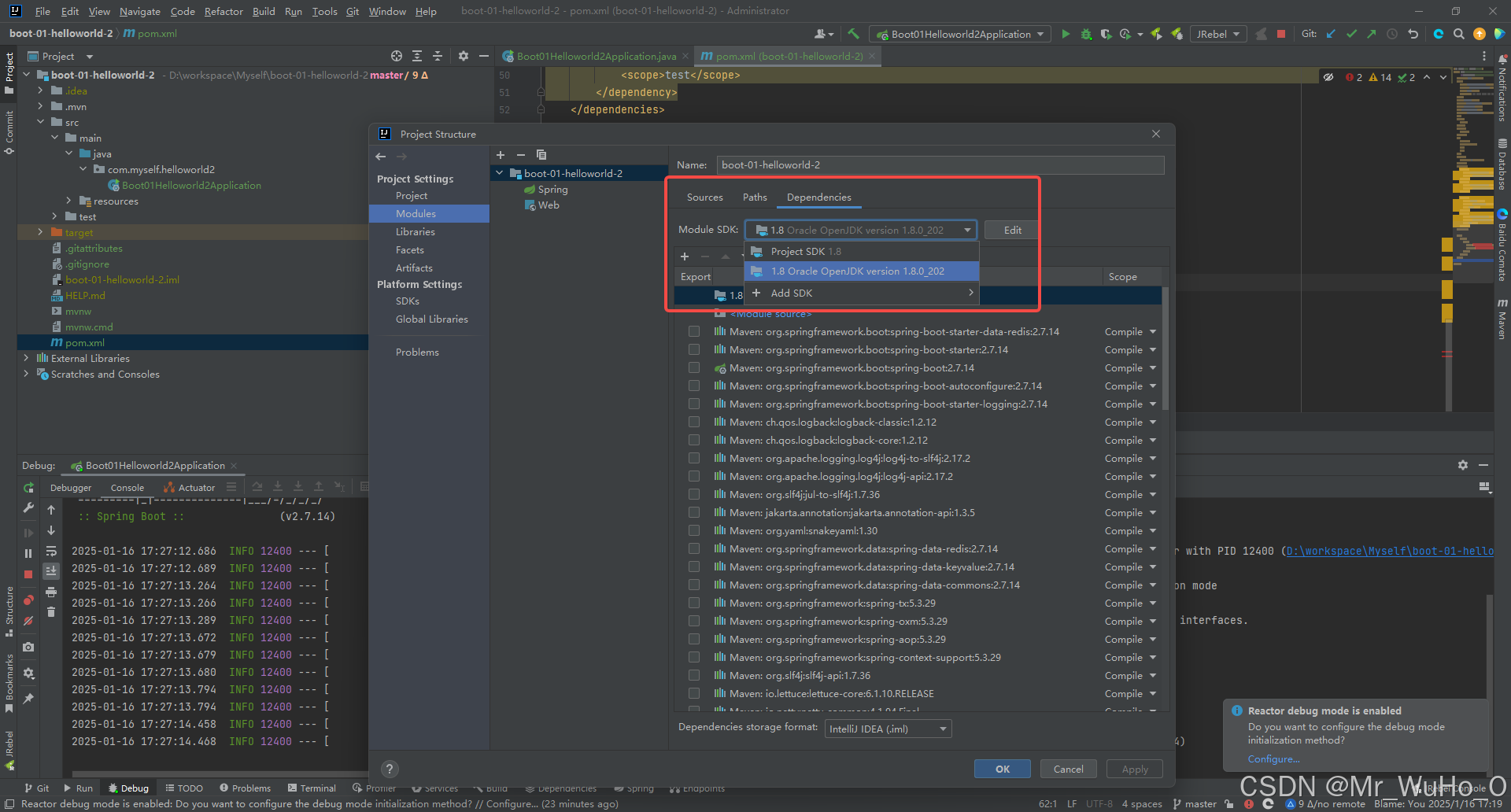Screen dimensions: 1511x812
Task: Open Terminal tool window tab
Action: (312, 788)
